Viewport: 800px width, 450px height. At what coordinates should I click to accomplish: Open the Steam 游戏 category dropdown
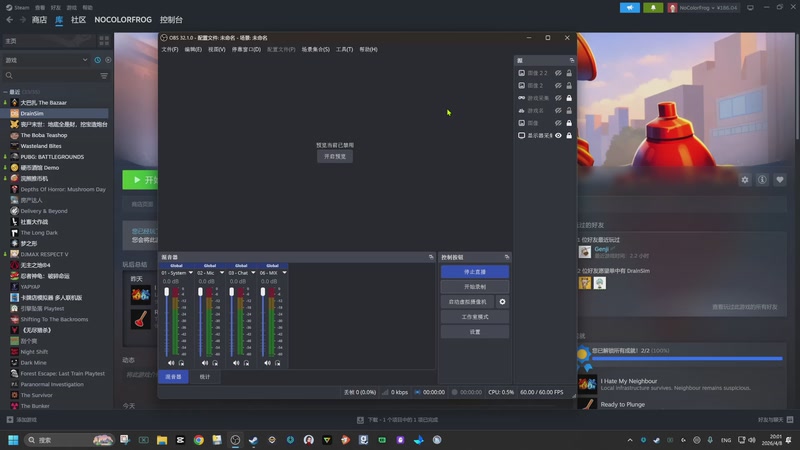point(46,60)
